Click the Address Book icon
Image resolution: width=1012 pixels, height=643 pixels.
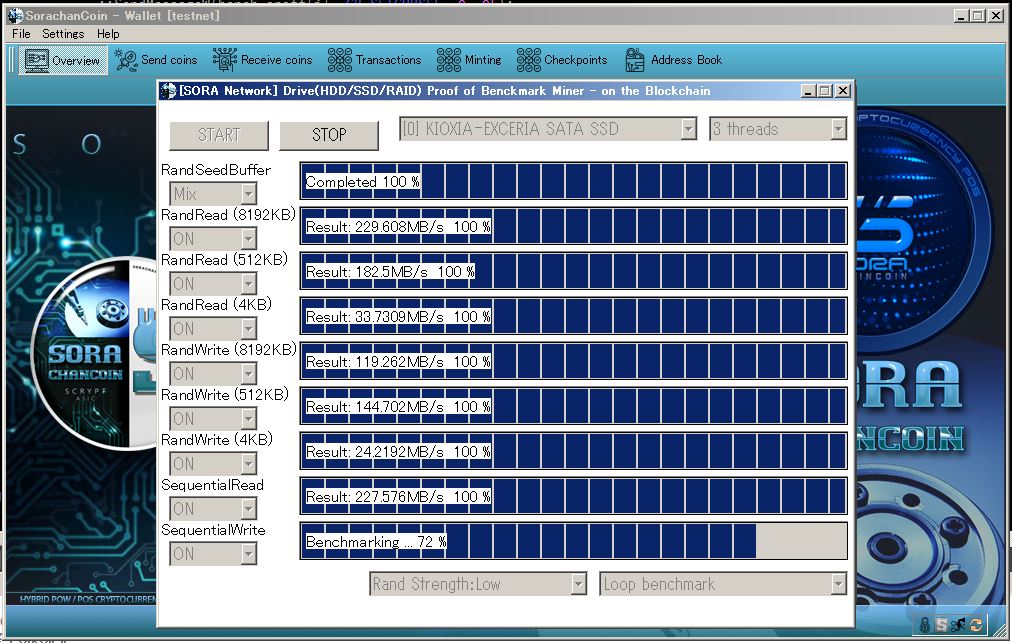635,60
